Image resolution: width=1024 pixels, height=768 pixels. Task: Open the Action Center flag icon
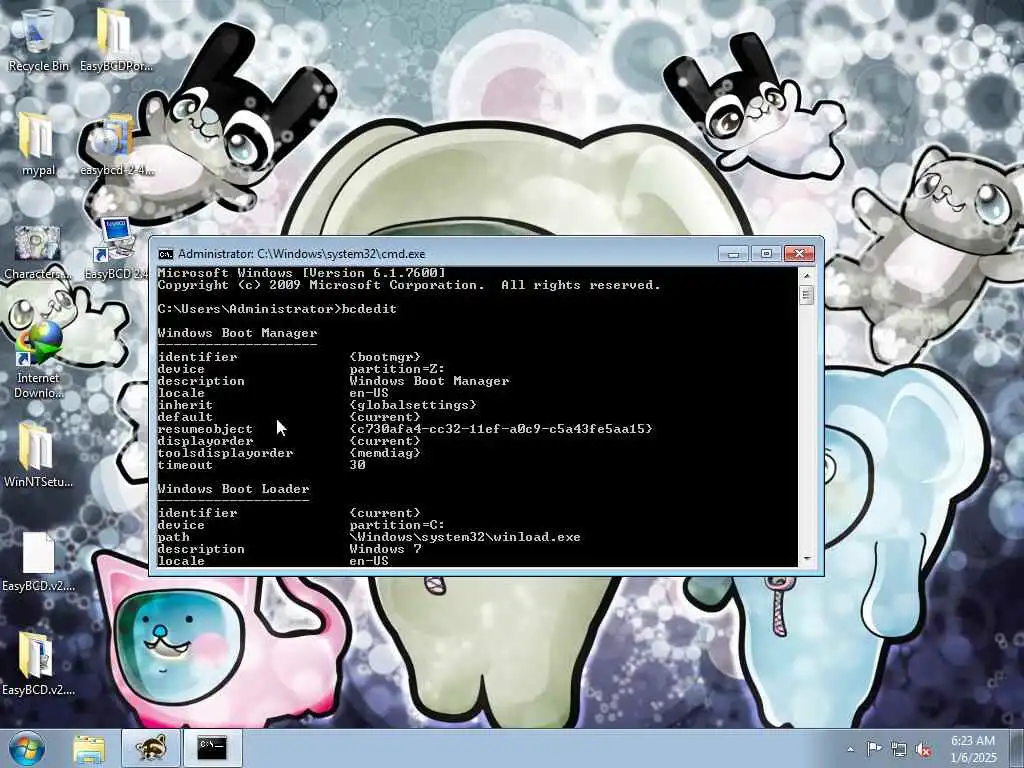point(874,749)
